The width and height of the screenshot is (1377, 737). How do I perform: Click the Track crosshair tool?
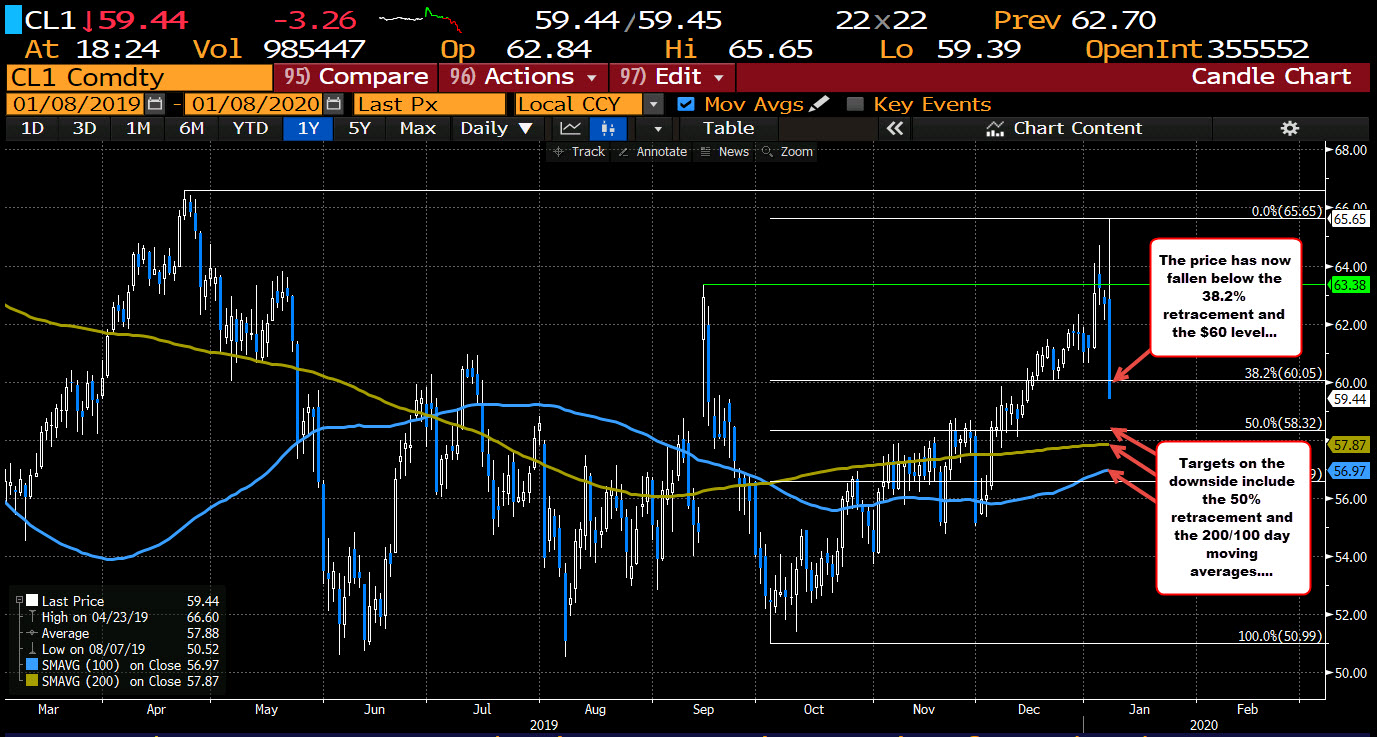[x=578, y=152]
